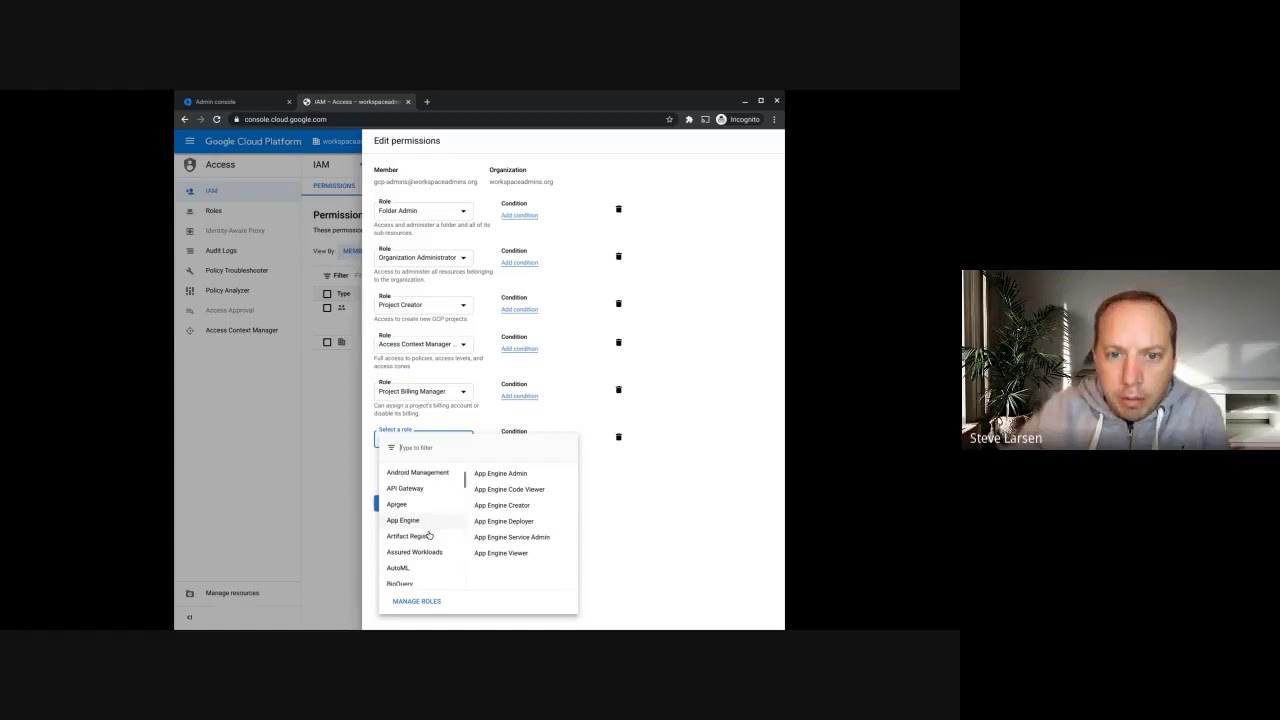Open the Google Cloud navigation hamburger menu
Viewport: 1280px width, 720px height.
[x=189, y=141]
